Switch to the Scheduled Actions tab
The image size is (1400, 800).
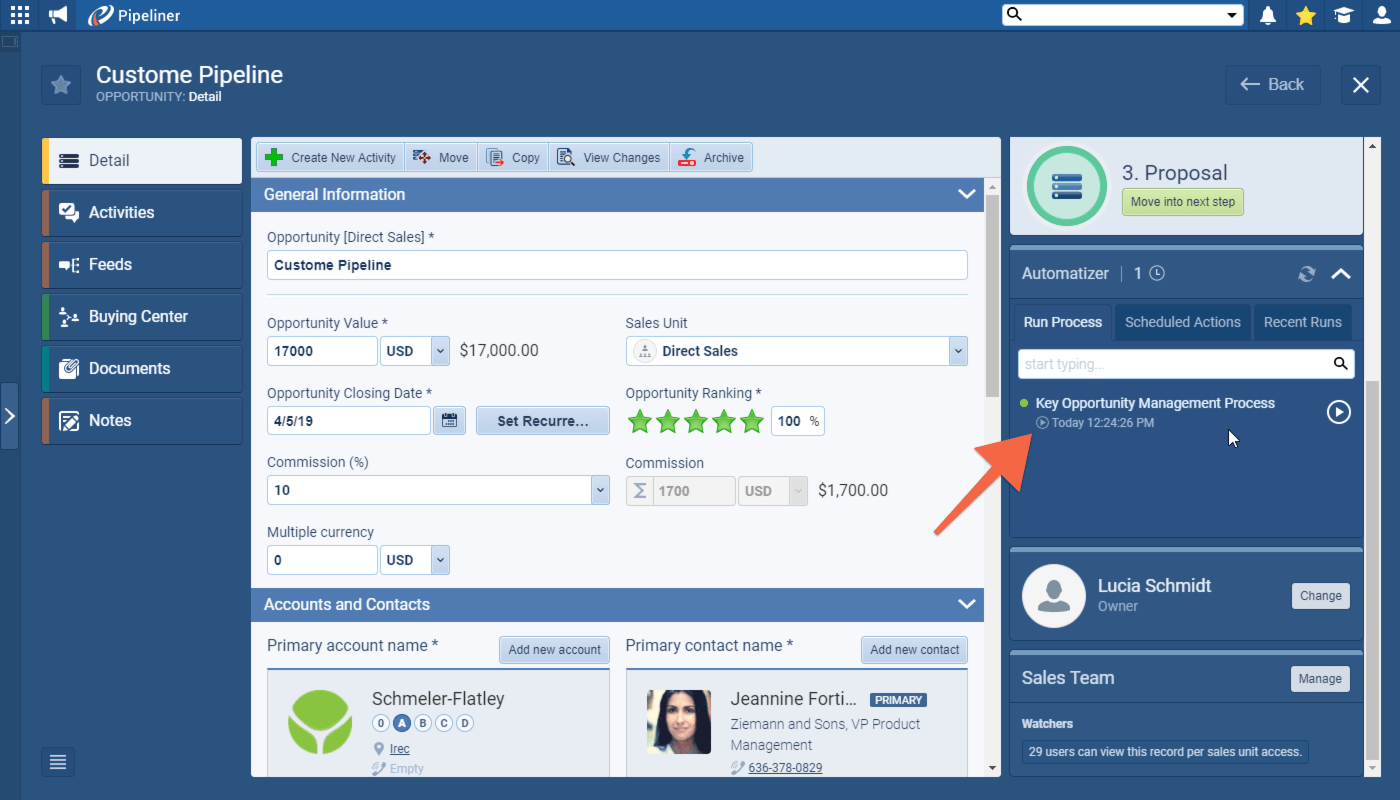[x=1183, y=322]
